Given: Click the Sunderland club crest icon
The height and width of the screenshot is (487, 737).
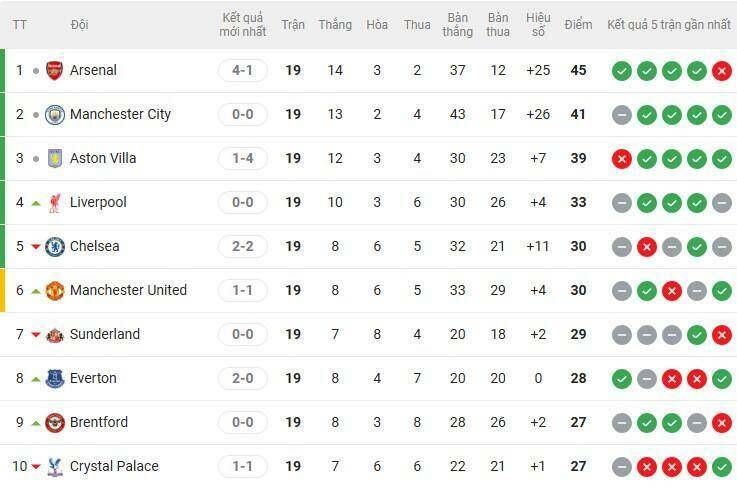Looking at the screenshot, I should (x=55, y=334).
